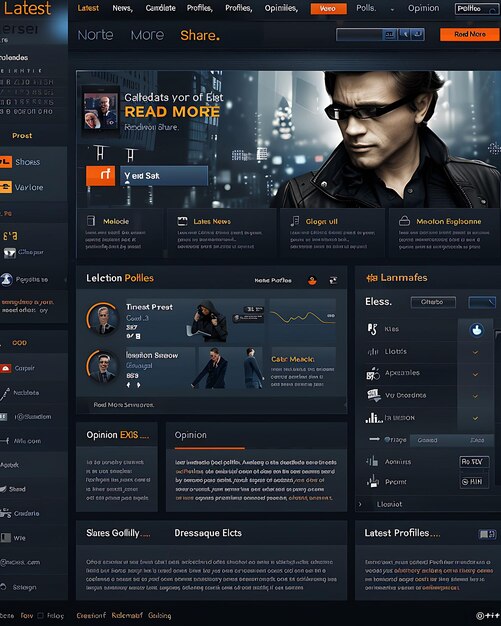Click the Lates News card icon

click(x=182, y=221)
